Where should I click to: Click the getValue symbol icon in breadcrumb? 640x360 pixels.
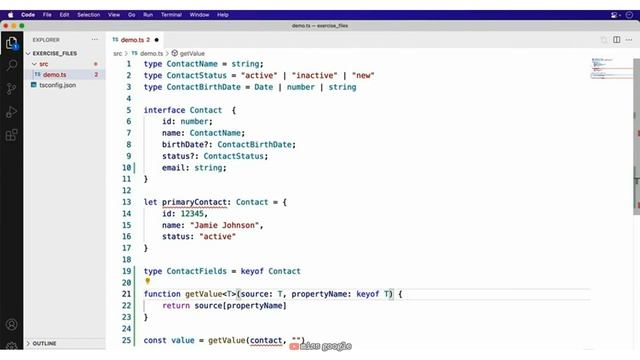pos(175,53)
